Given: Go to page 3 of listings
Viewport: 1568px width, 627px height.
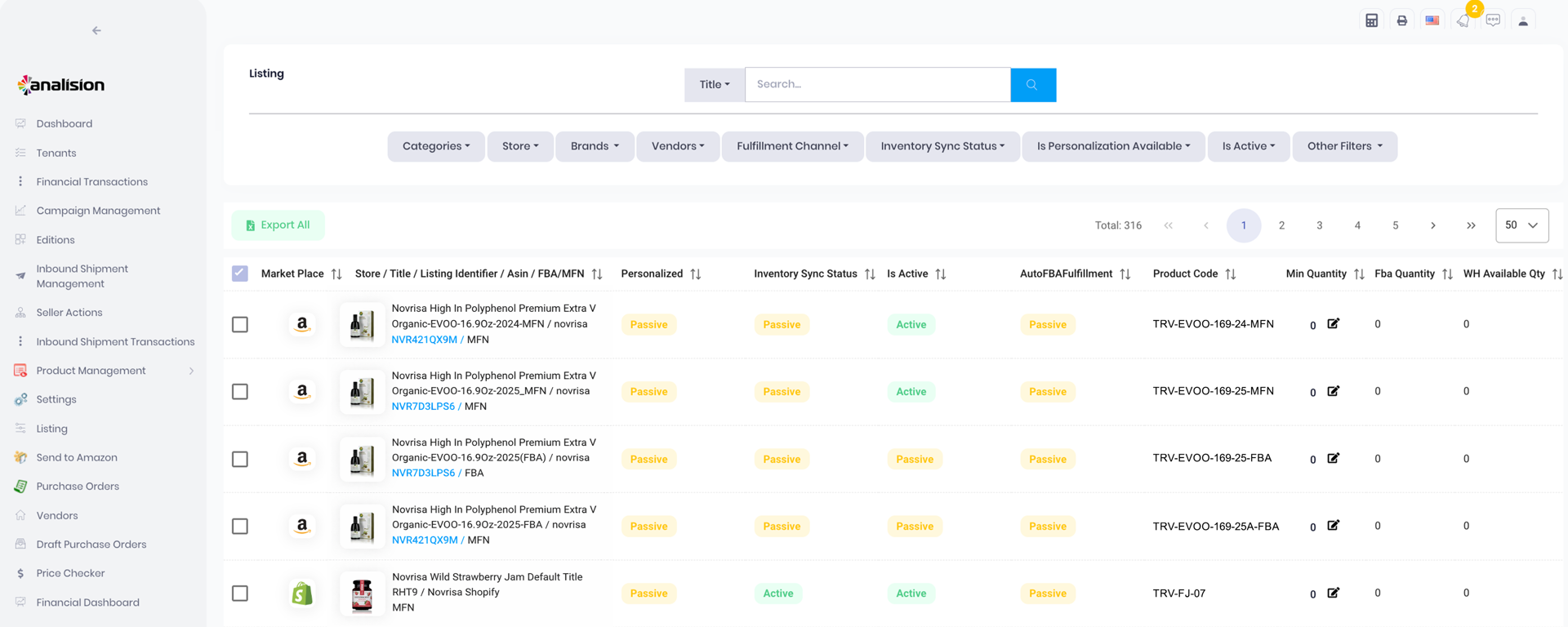Looking at the screenshot, I should pos(1319,225).
